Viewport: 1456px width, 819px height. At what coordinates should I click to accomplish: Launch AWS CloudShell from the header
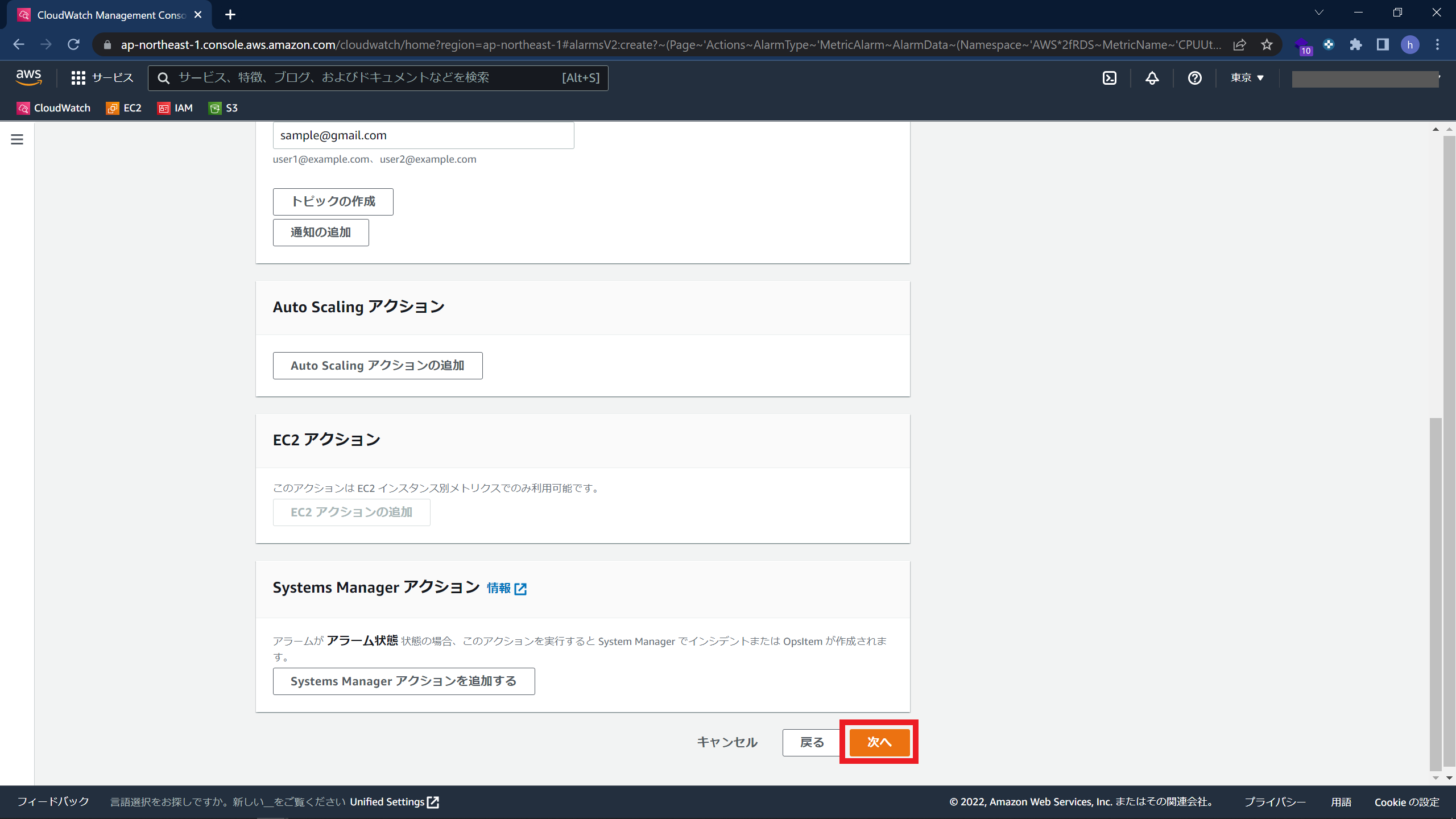1110,78
